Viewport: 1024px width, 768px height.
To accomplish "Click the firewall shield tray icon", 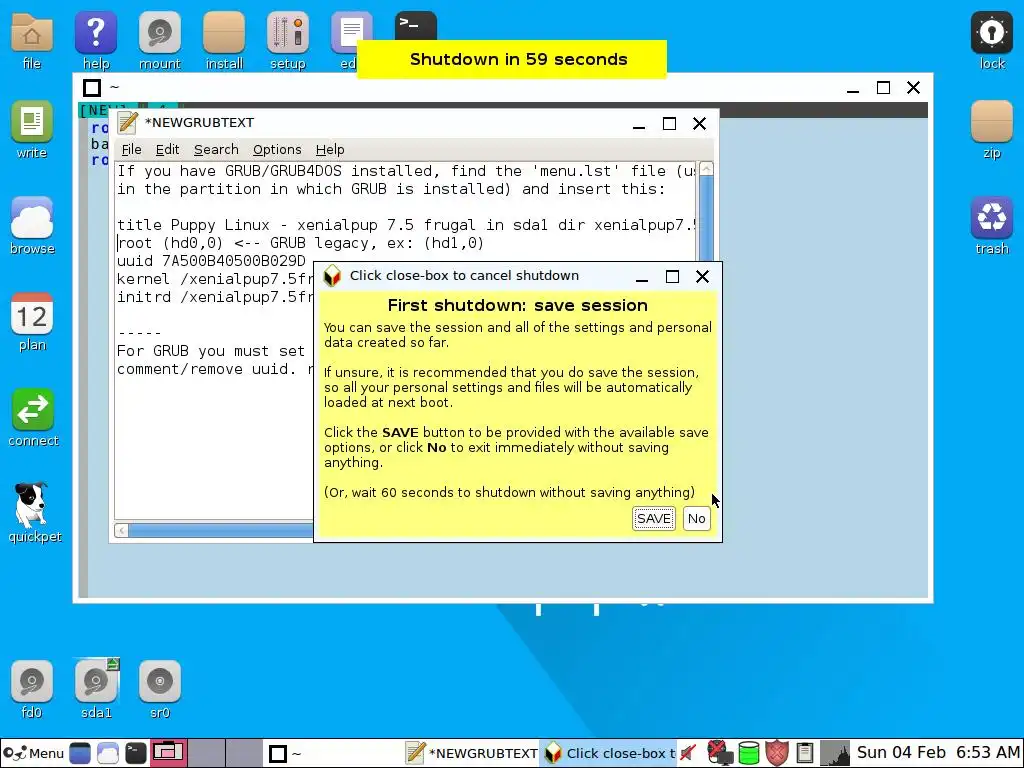I will 776,754.
